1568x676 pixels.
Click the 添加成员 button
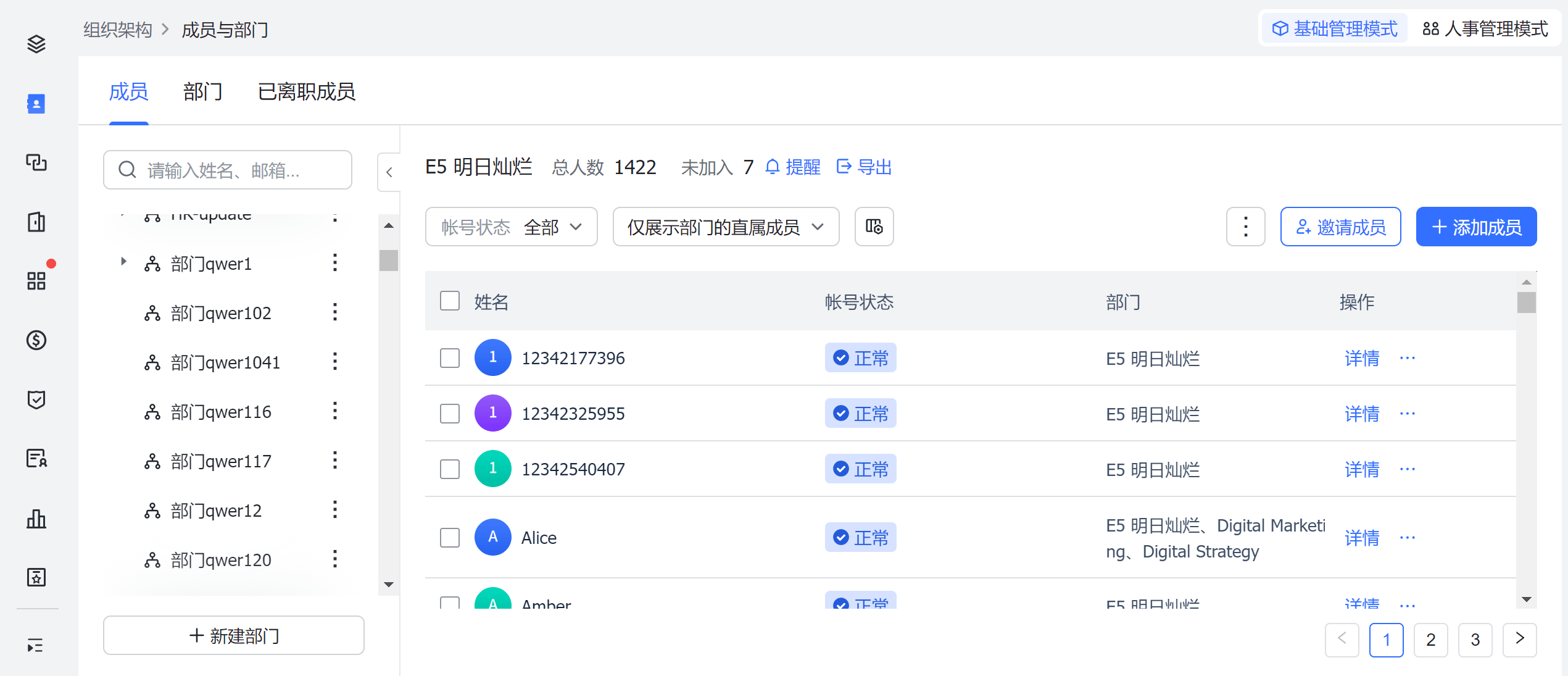coord(1477,227)
